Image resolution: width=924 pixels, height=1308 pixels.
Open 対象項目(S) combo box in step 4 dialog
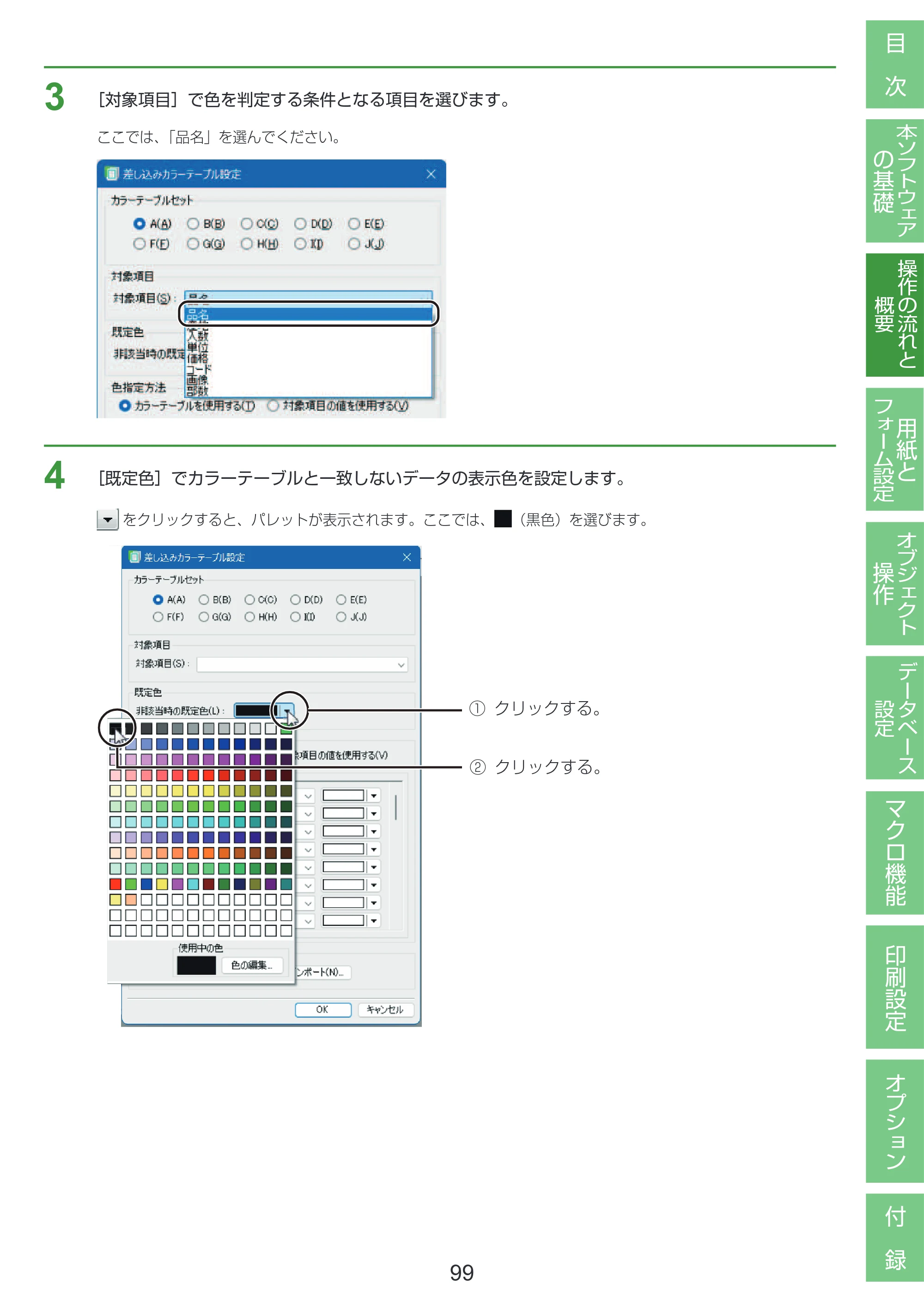[302, 665]
